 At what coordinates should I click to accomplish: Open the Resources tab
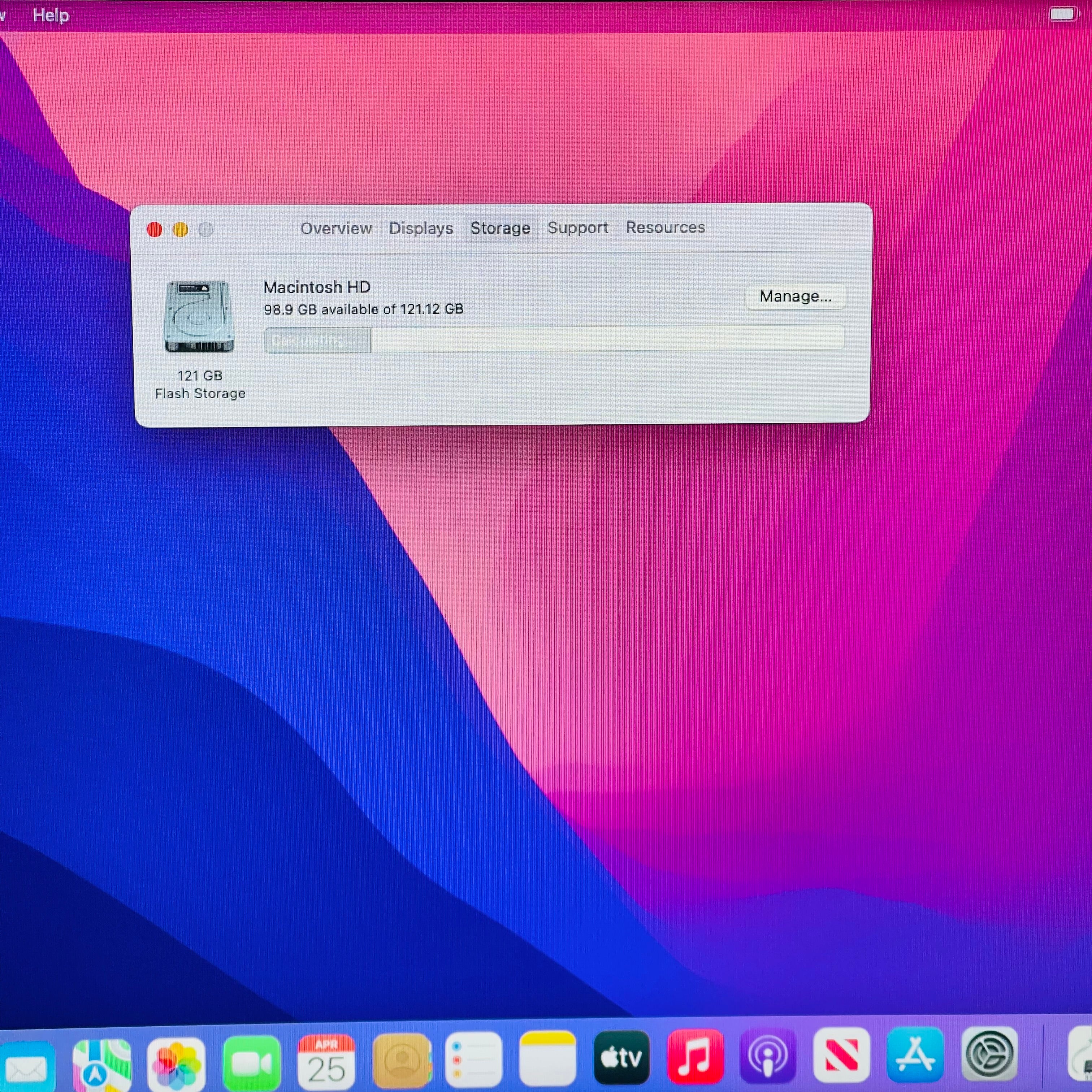(x=665, y=227)
